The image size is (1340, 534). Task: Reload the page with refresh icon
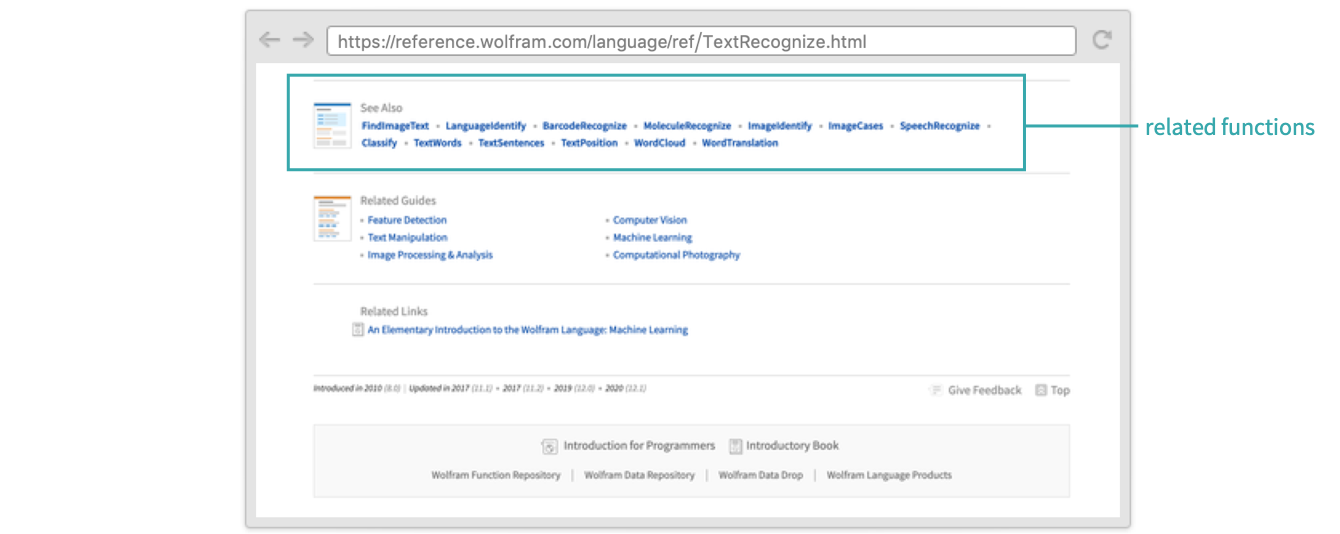coord(1102,40)
